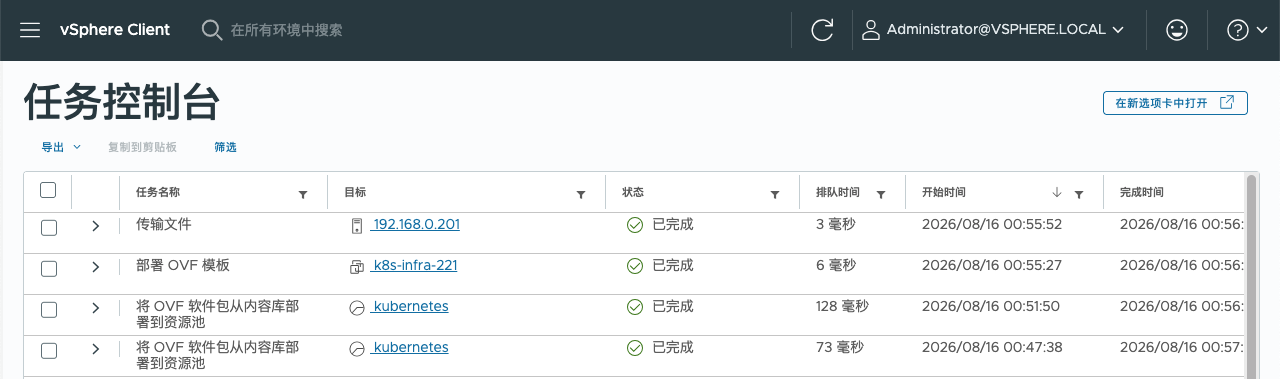The height and width of the screenshot is (379, 1280).
Task: Open the help question mark menu
Action: [1248, 30]
